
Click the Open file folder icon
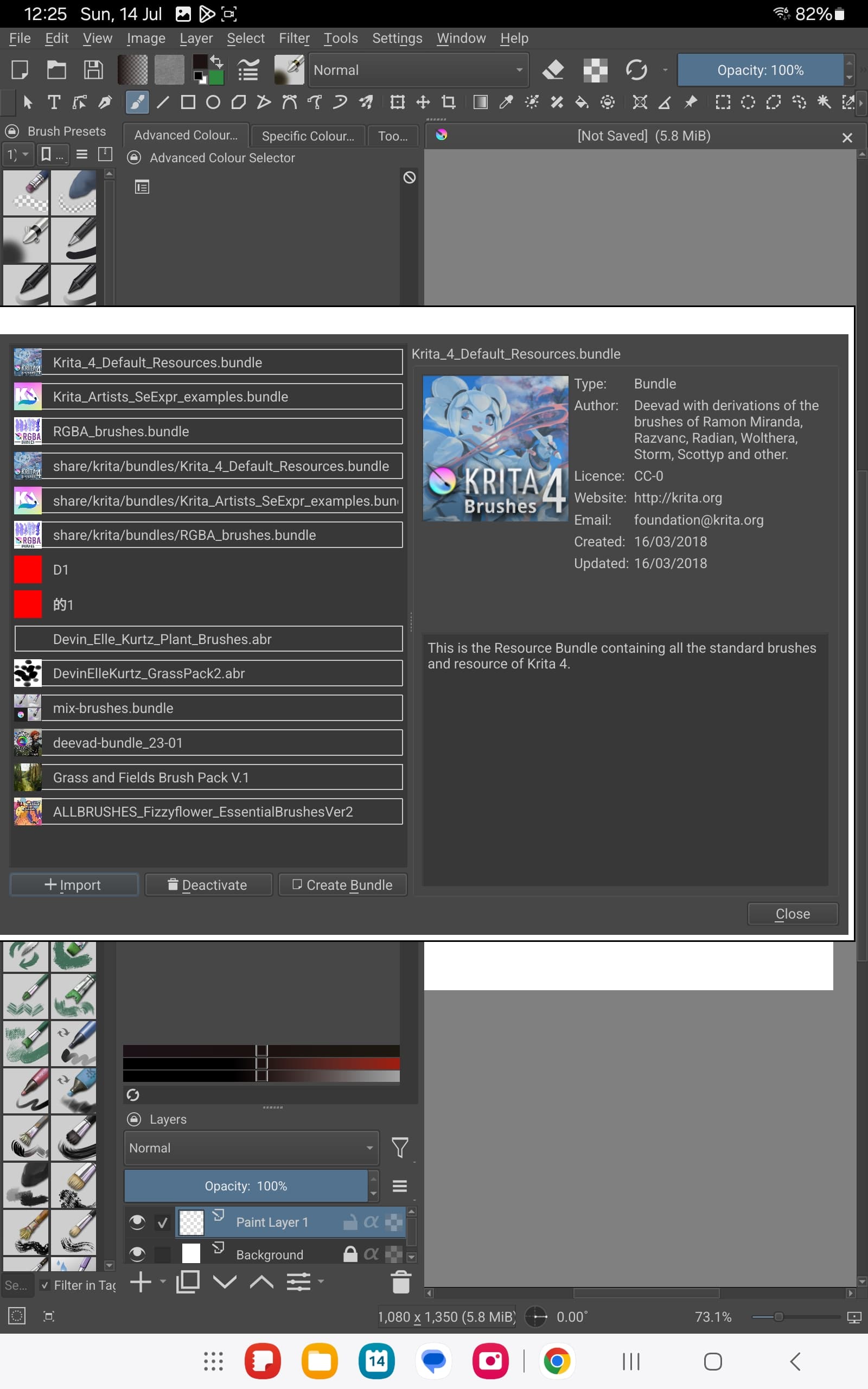point(56,70)
